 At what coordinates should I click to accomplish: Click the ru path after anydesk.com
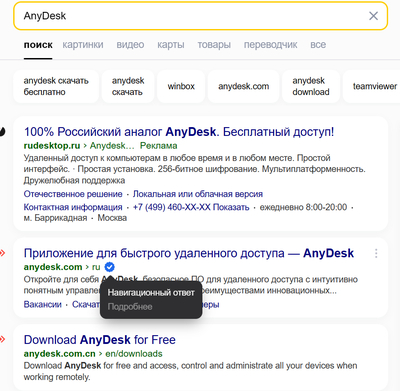(x=96, y=267)
